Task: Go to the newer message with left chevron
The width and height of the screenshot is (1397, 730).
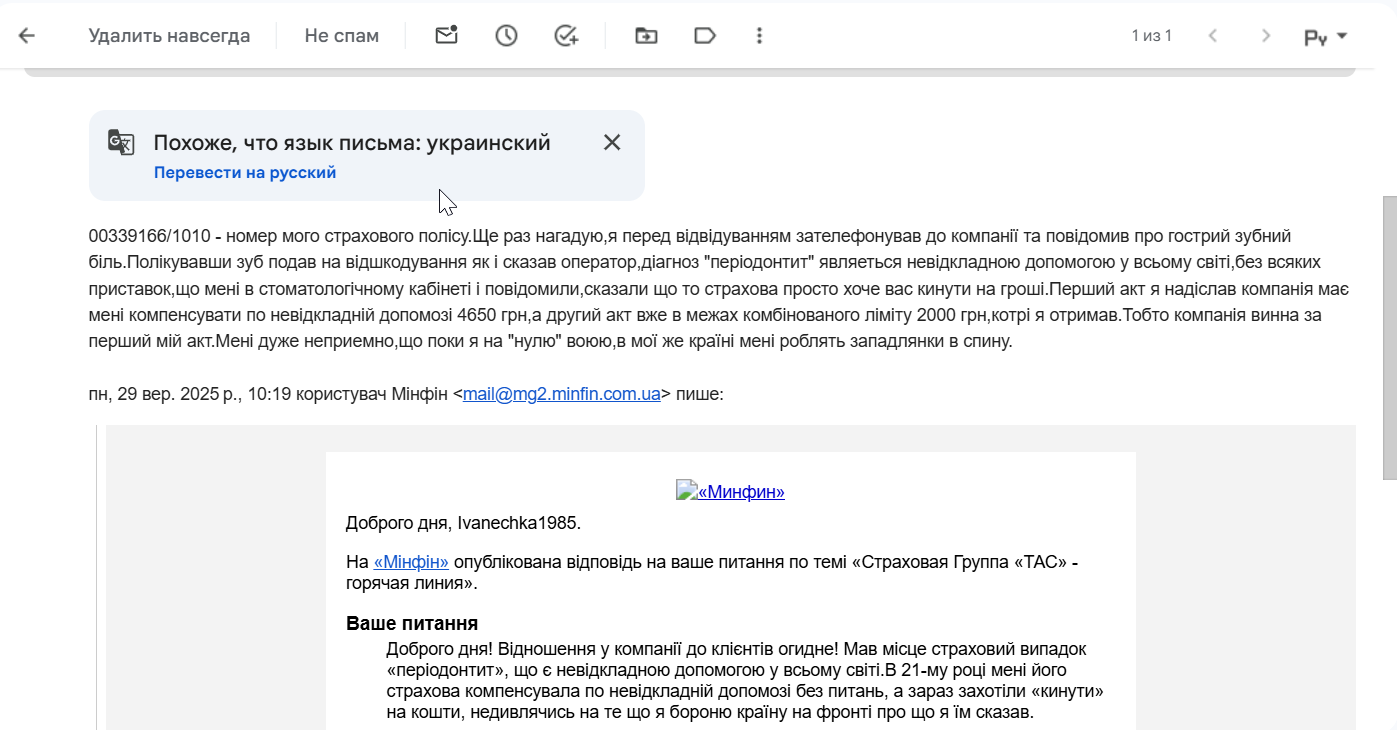Action: 1213,36
